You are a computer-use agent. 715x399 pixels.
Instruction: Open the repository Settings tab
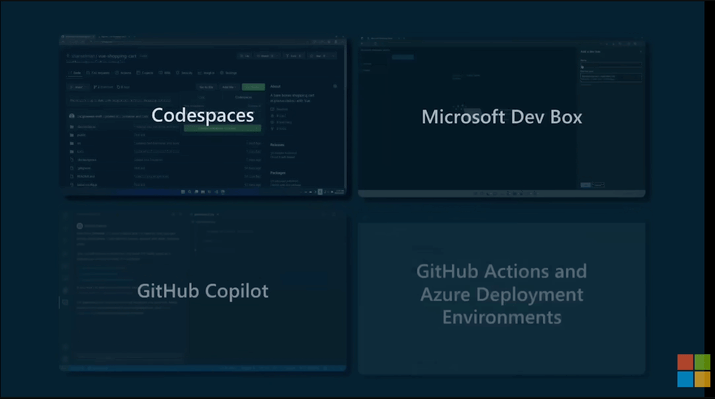tap(229, 73)
